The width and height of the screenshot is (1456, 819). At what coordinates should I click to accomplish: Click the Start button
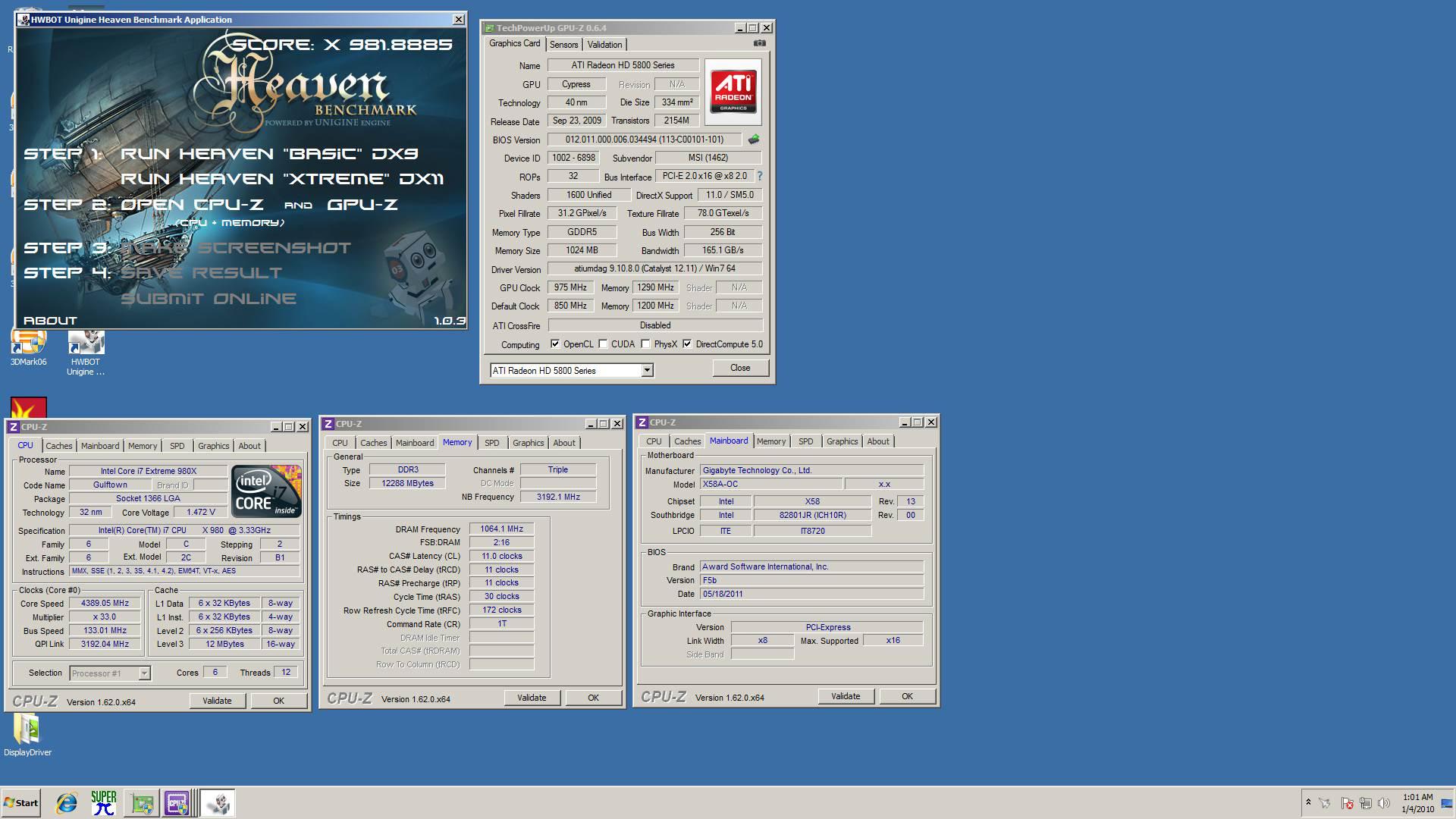click(21, 803)
